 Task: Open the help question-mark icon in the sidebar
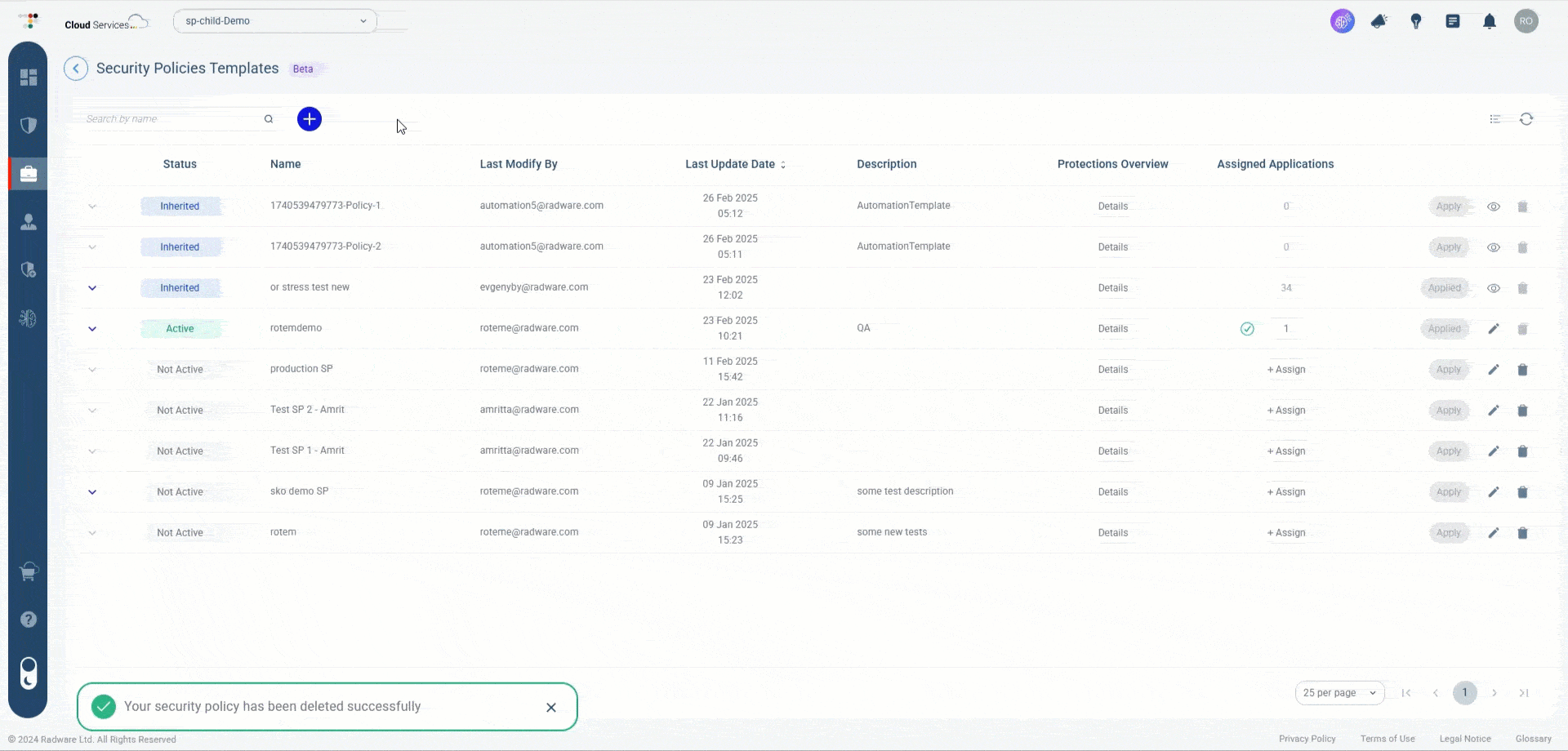(x=29, y=620)
